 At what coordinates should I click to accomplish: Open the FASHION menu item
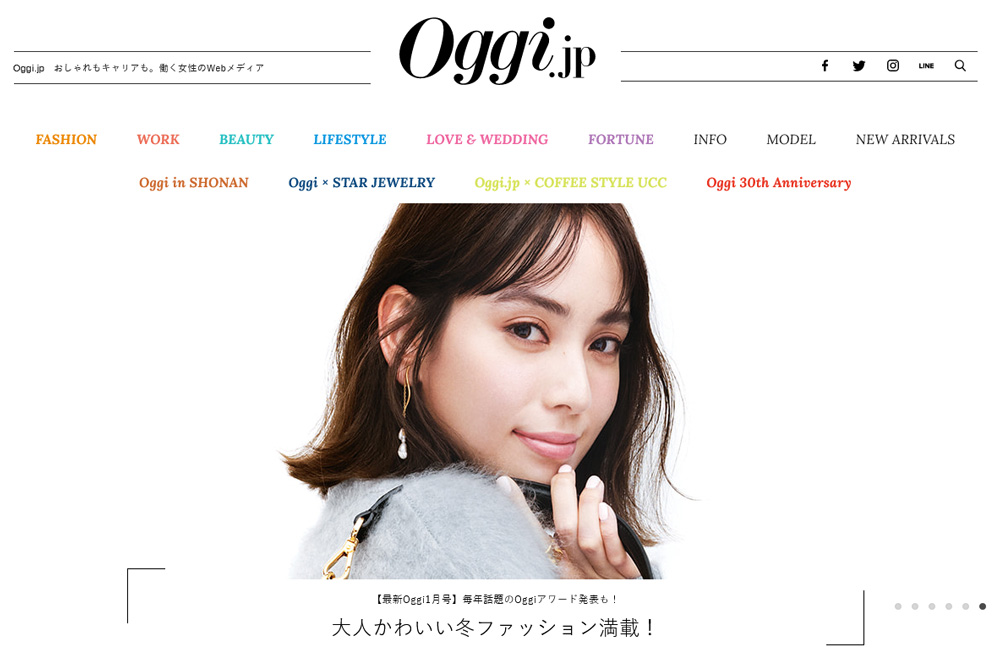(66, 139)
